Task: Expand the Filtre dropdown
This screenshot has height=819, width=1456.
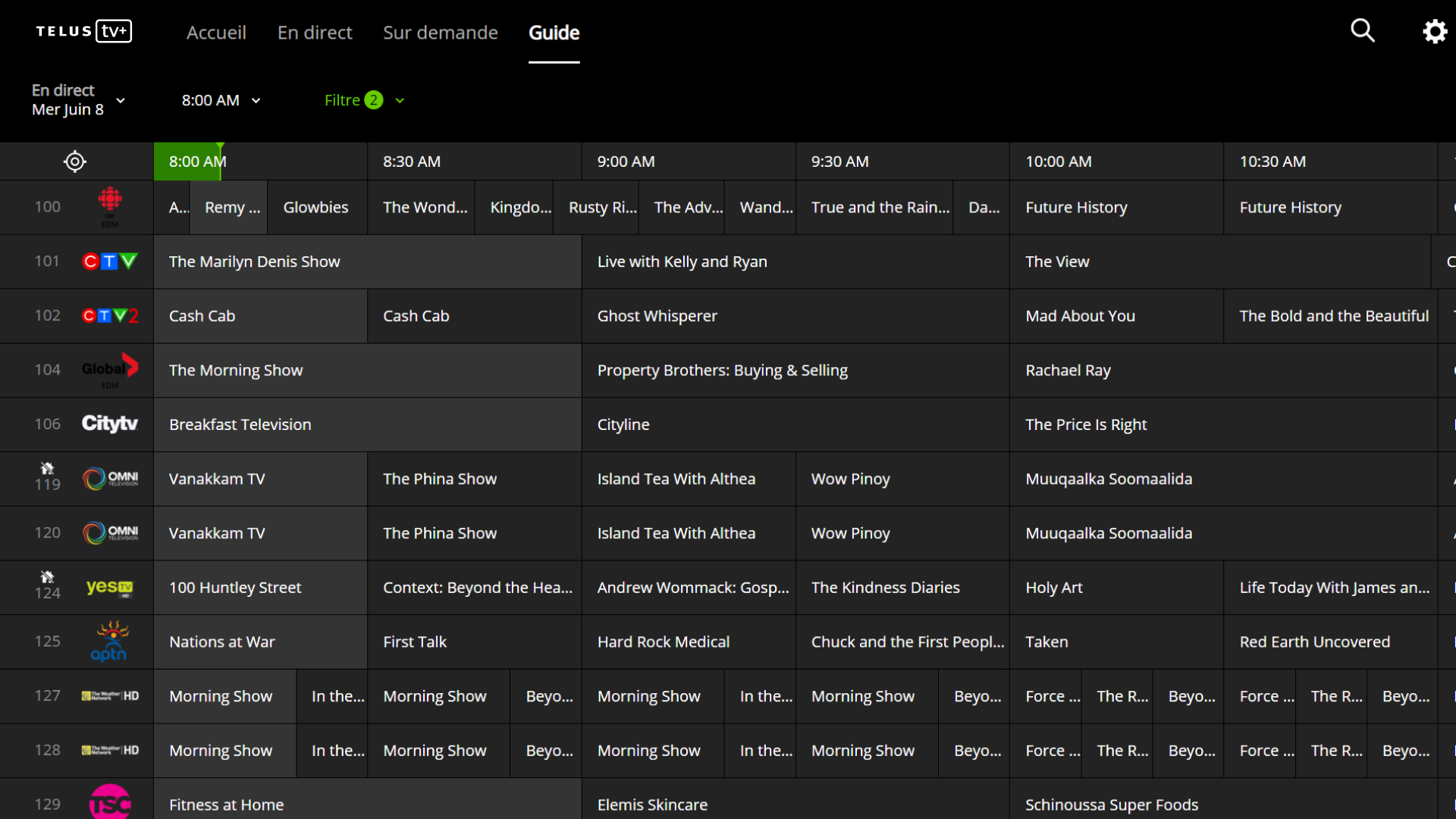Action: (364, 100)
